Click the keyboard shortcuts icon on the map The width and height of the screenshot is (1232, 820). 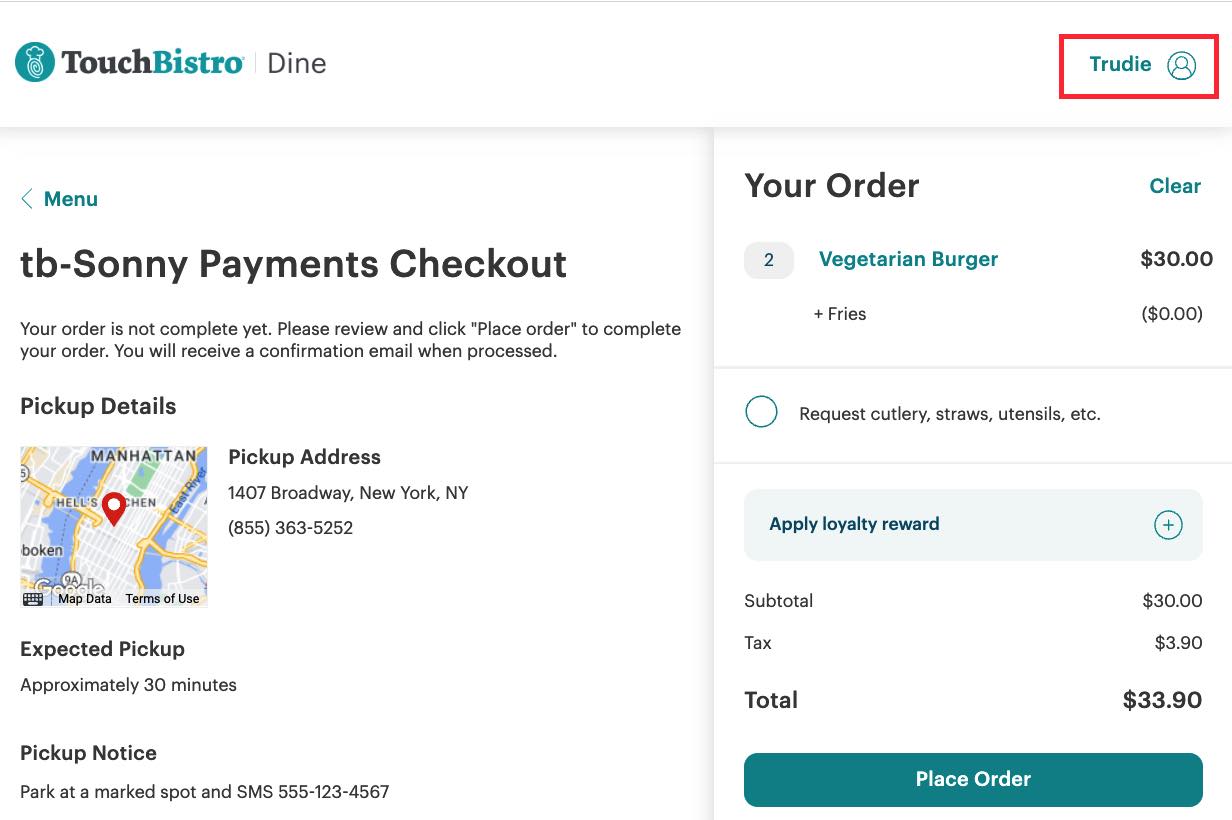coord(32,598)
